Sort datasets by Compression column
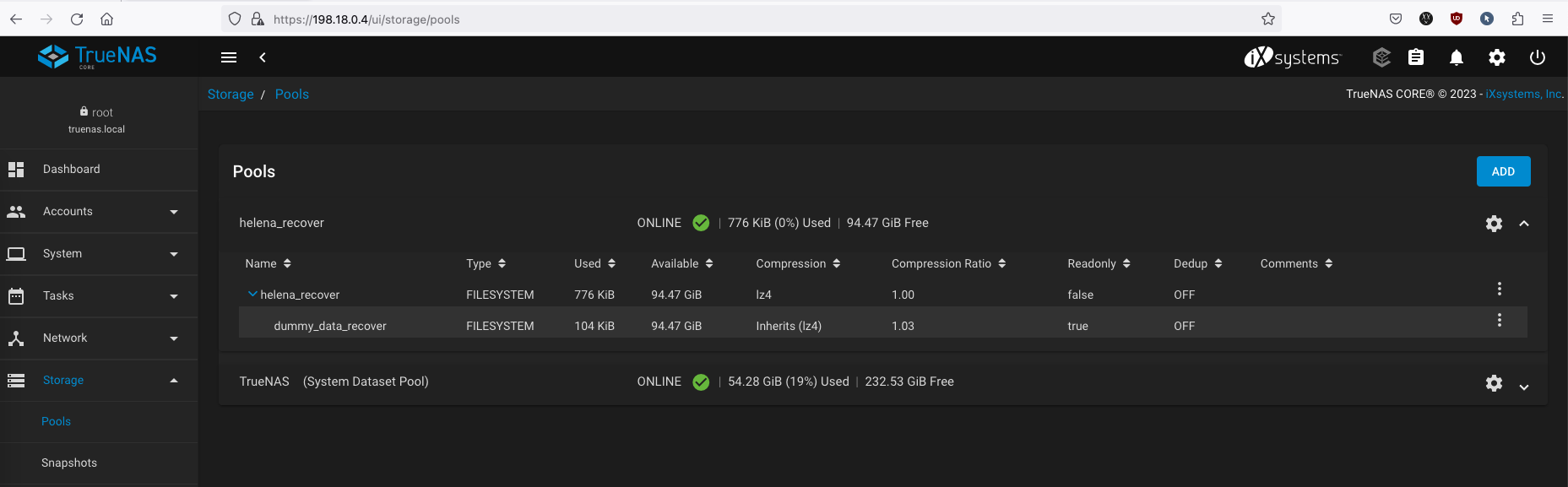 tap(798, 263)
